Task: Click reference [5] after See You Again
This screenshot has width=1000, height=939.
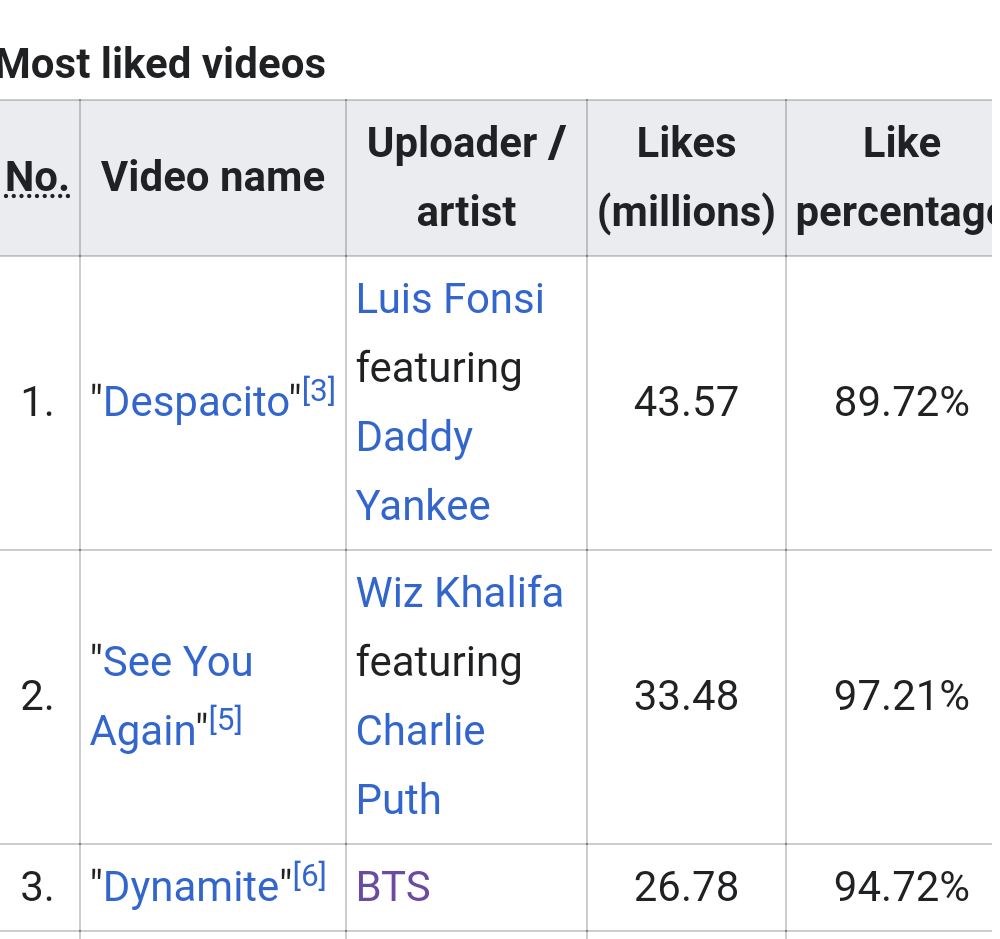Action: 226,720
